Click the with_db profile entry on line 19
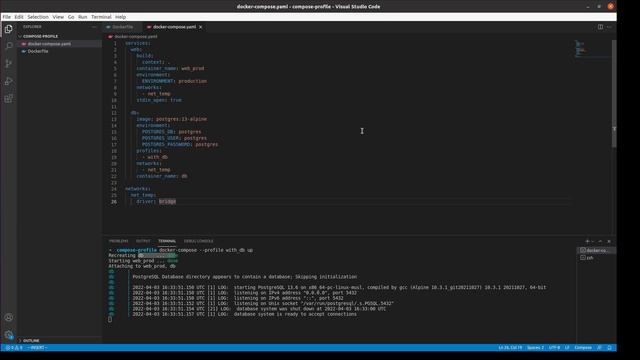Screen dimensions: 640x360 (158, 157)
